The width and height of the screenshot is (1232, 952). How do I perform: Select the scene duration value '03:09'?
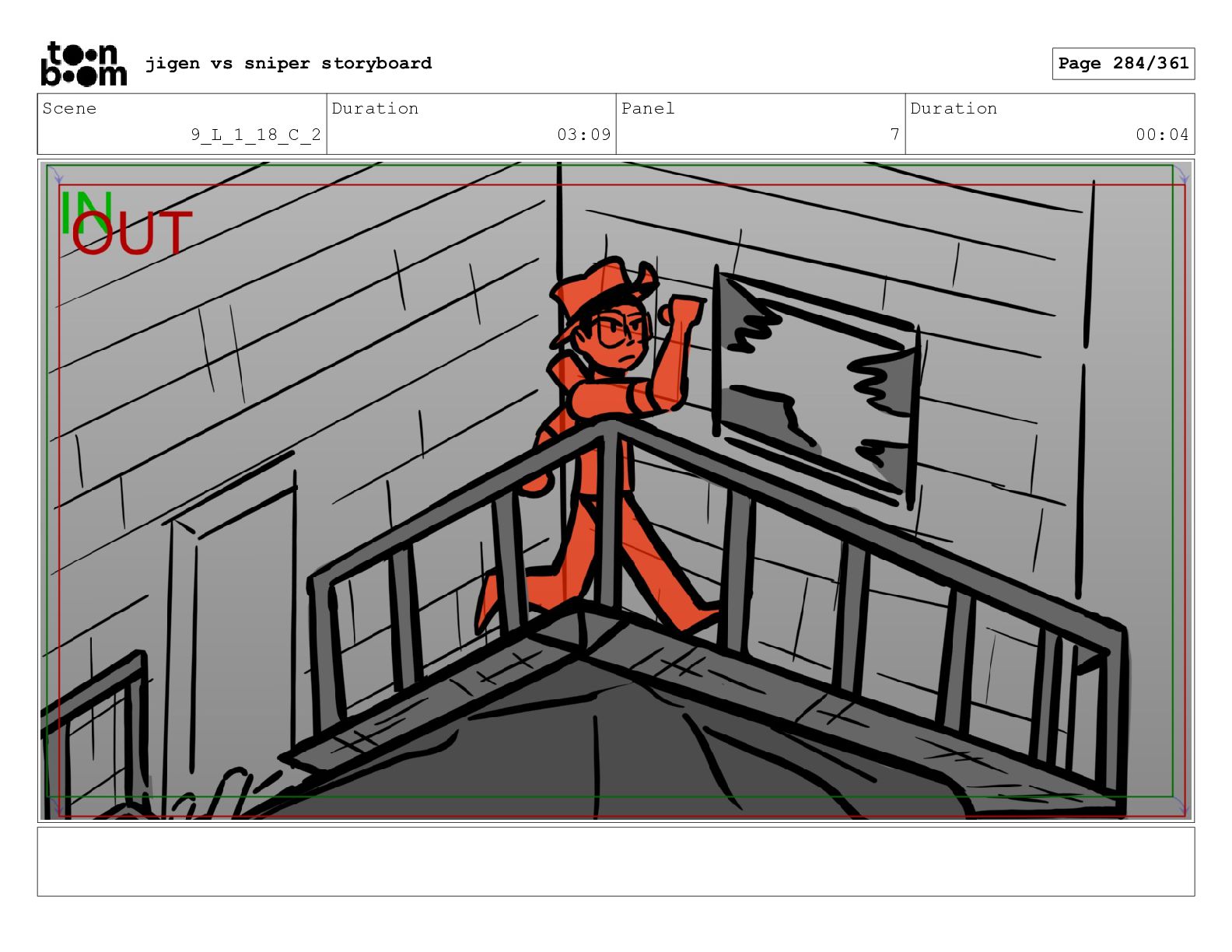coord(584,135)
